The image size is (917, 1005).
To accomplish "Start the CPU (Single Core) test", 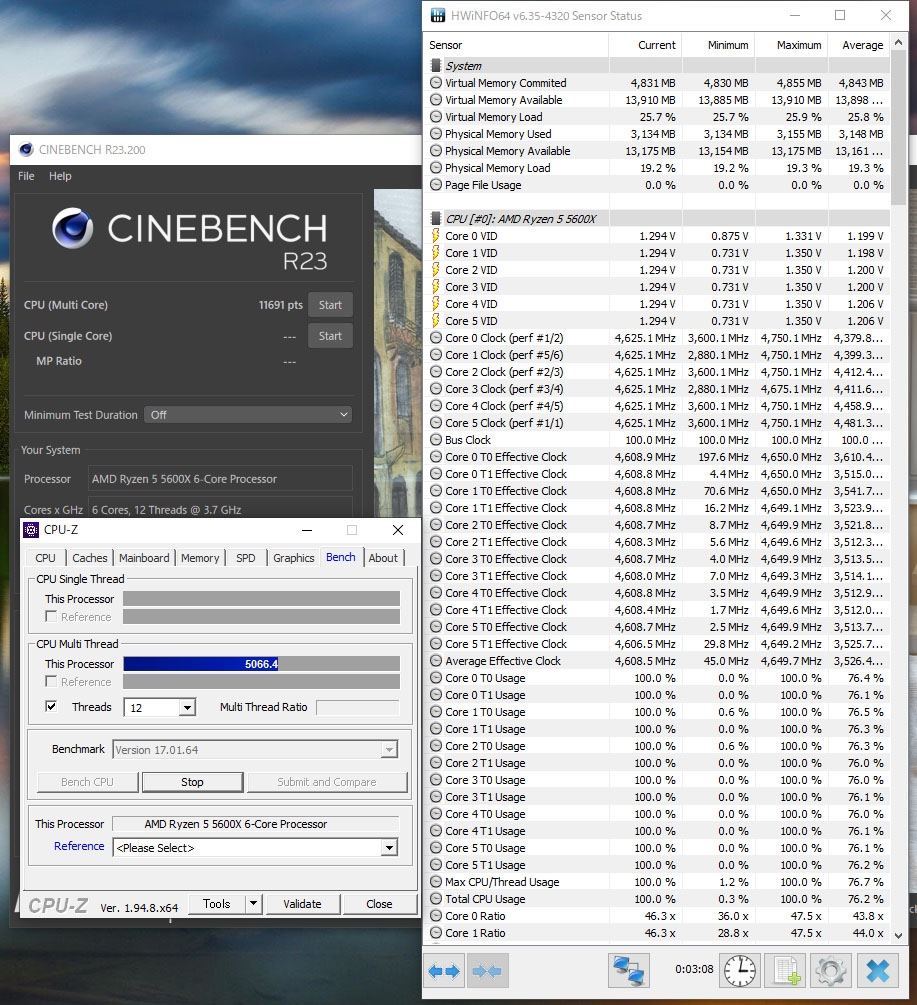I will [330, 336].
